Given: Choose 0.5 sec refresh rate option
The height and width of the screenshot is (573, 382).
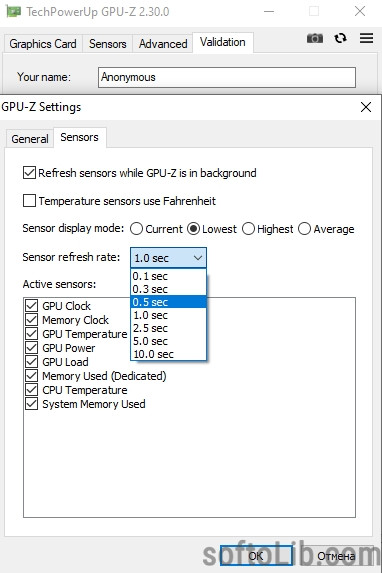Looking at the screenshot, I should [169, 302].
